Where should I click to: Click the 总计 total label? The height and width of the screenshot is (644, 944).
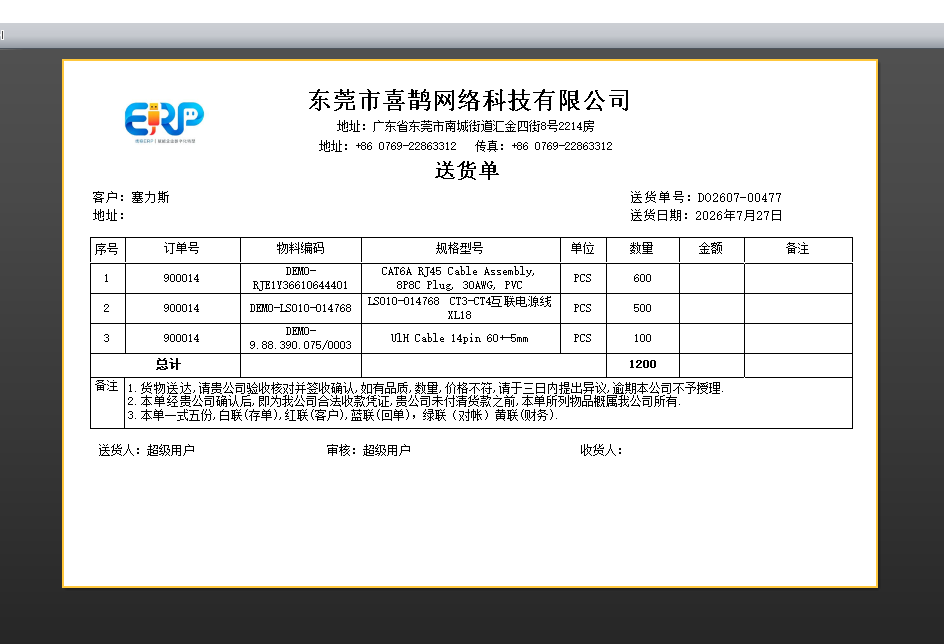(168, 364)
